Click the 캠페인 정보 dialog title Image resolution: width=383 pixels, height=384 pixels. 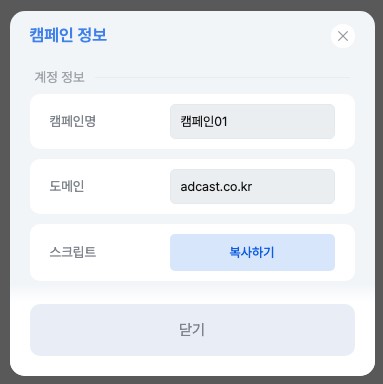coord(68,35)
